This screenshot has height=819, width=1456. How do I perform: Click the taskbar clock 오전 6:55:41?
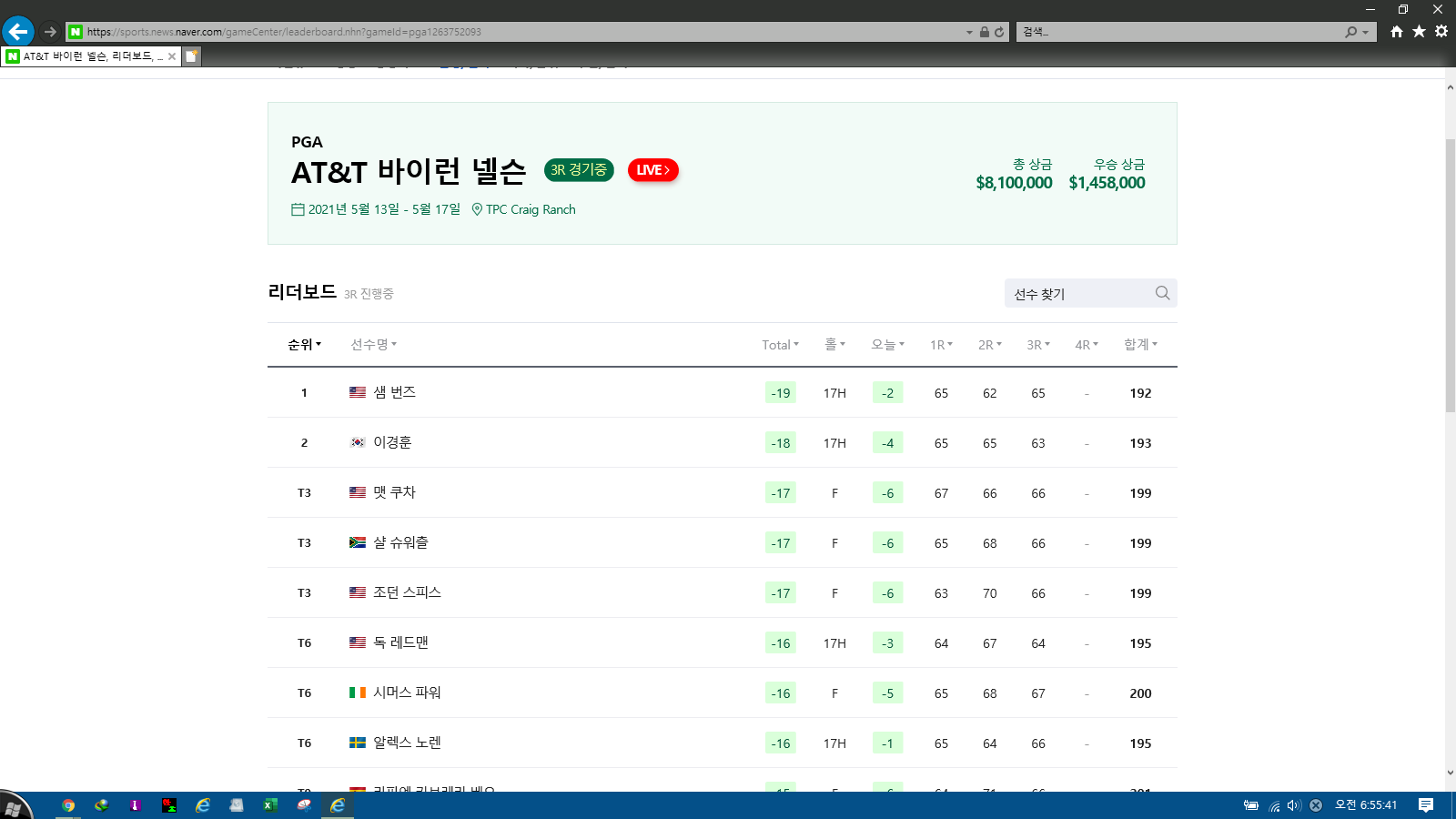tap(1366, 805)
